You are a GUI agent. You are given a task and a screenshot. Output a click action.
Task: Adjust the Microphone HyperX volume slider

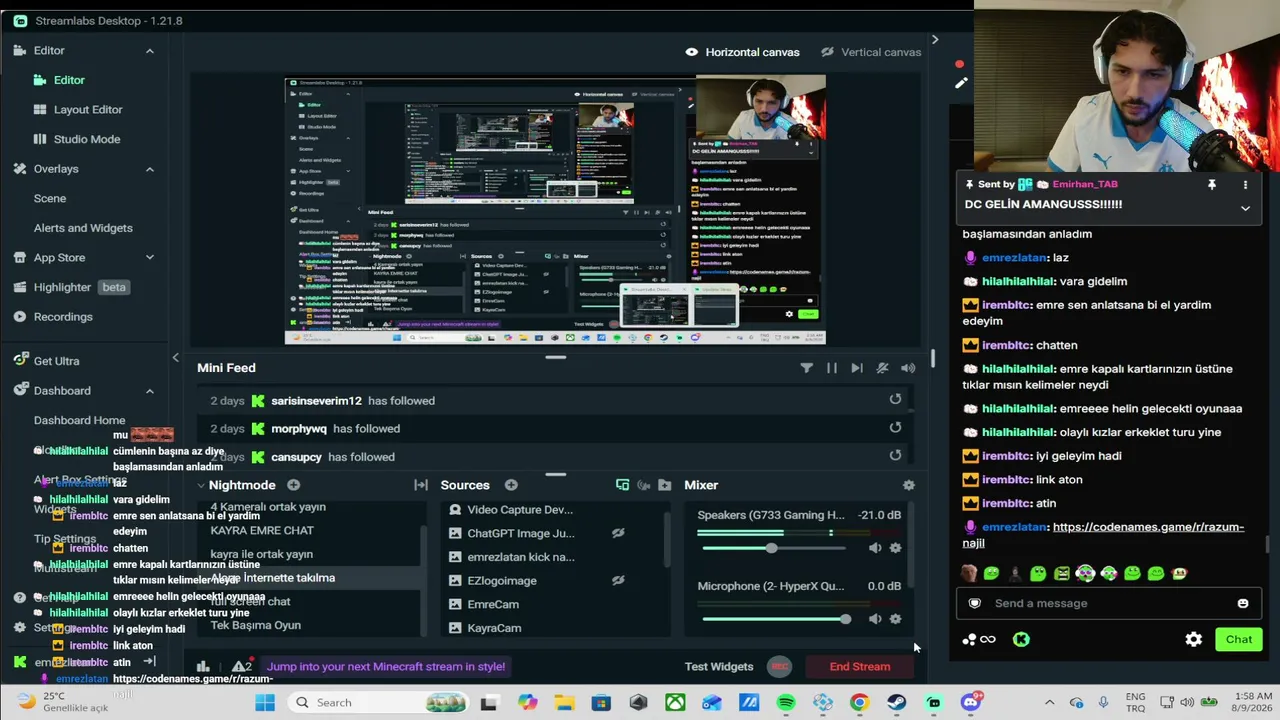point(774,619)
